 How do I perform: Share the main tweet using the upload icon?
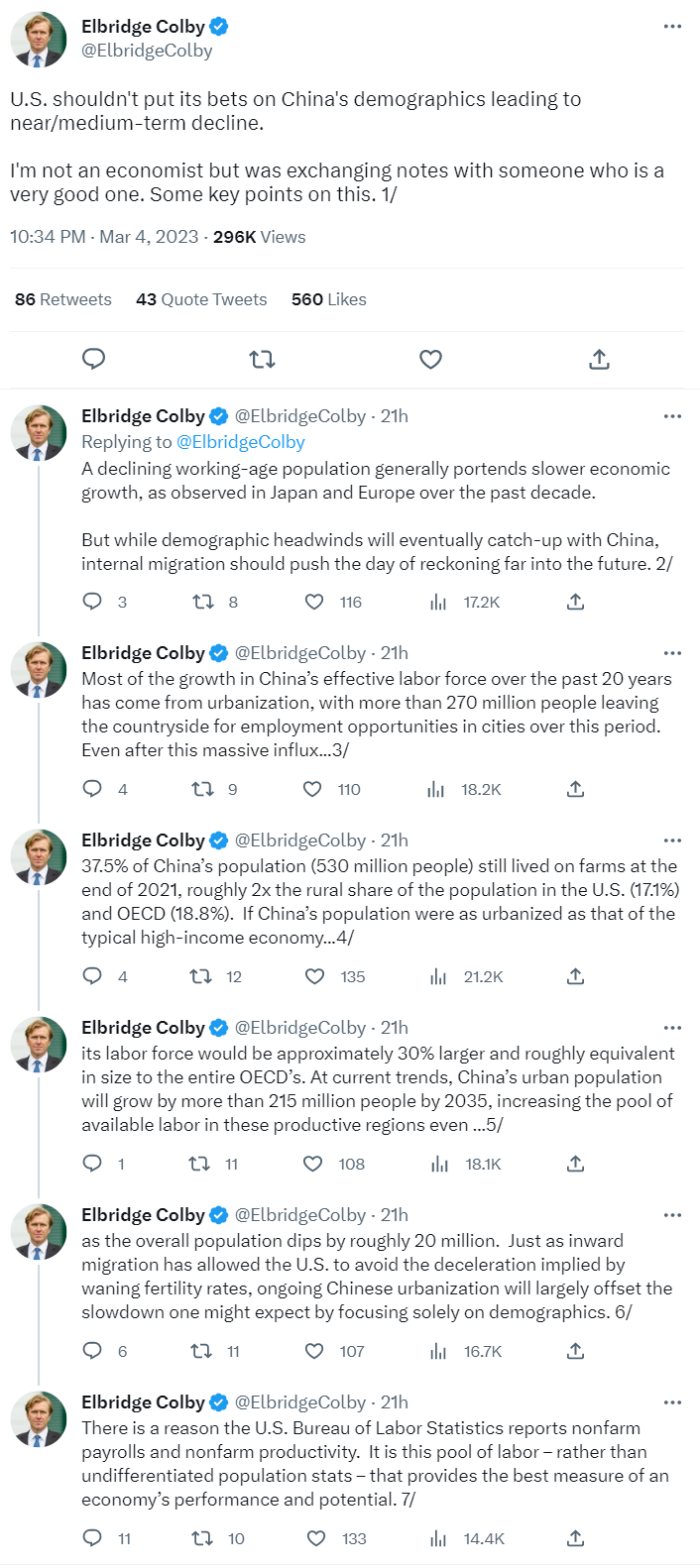tap(599, 359)
